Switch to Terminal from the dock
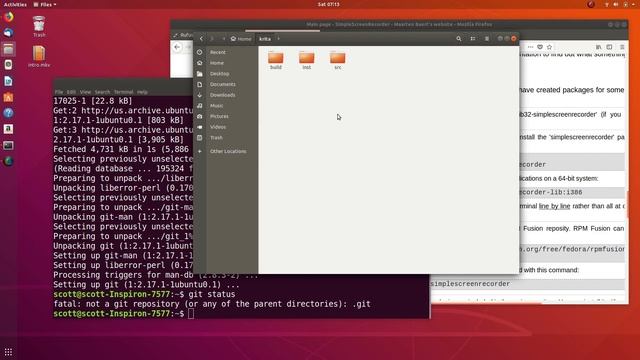Viewport: 640px width, 360px height. click(8, 145)
